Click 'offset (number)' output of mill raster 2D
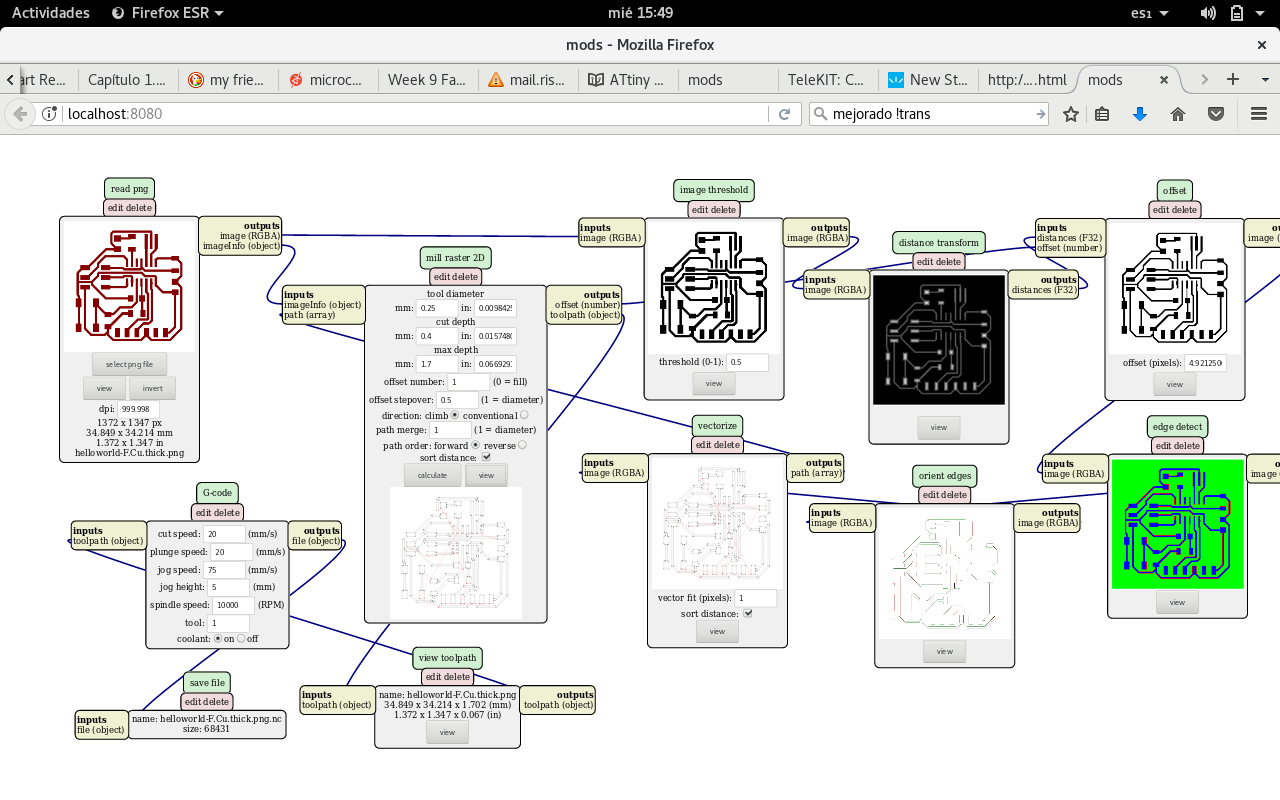The height and width of the screenshot is (800, 1280). 587,305
